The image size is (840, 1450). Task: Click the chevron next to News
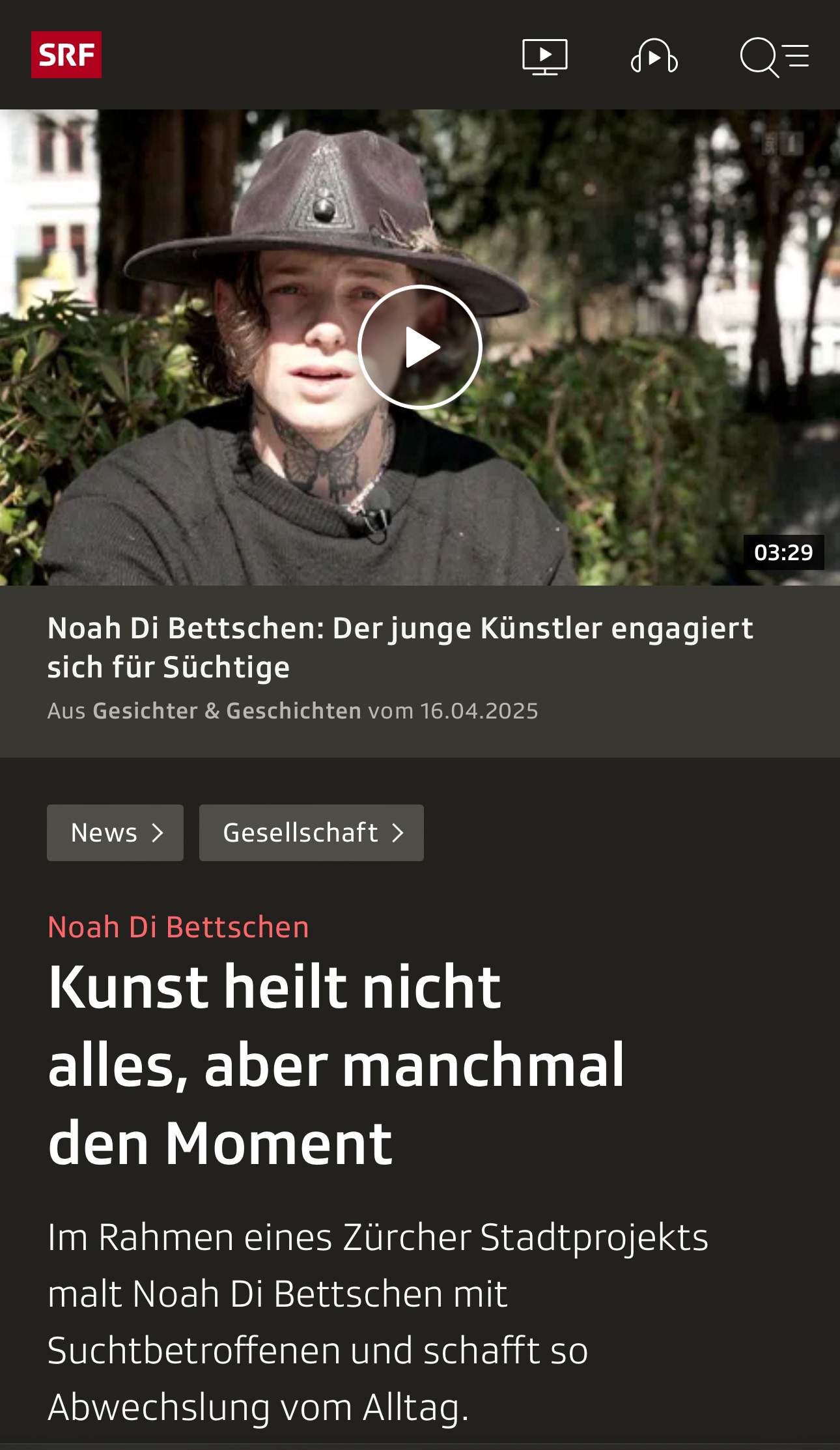[x=157, y=832]
